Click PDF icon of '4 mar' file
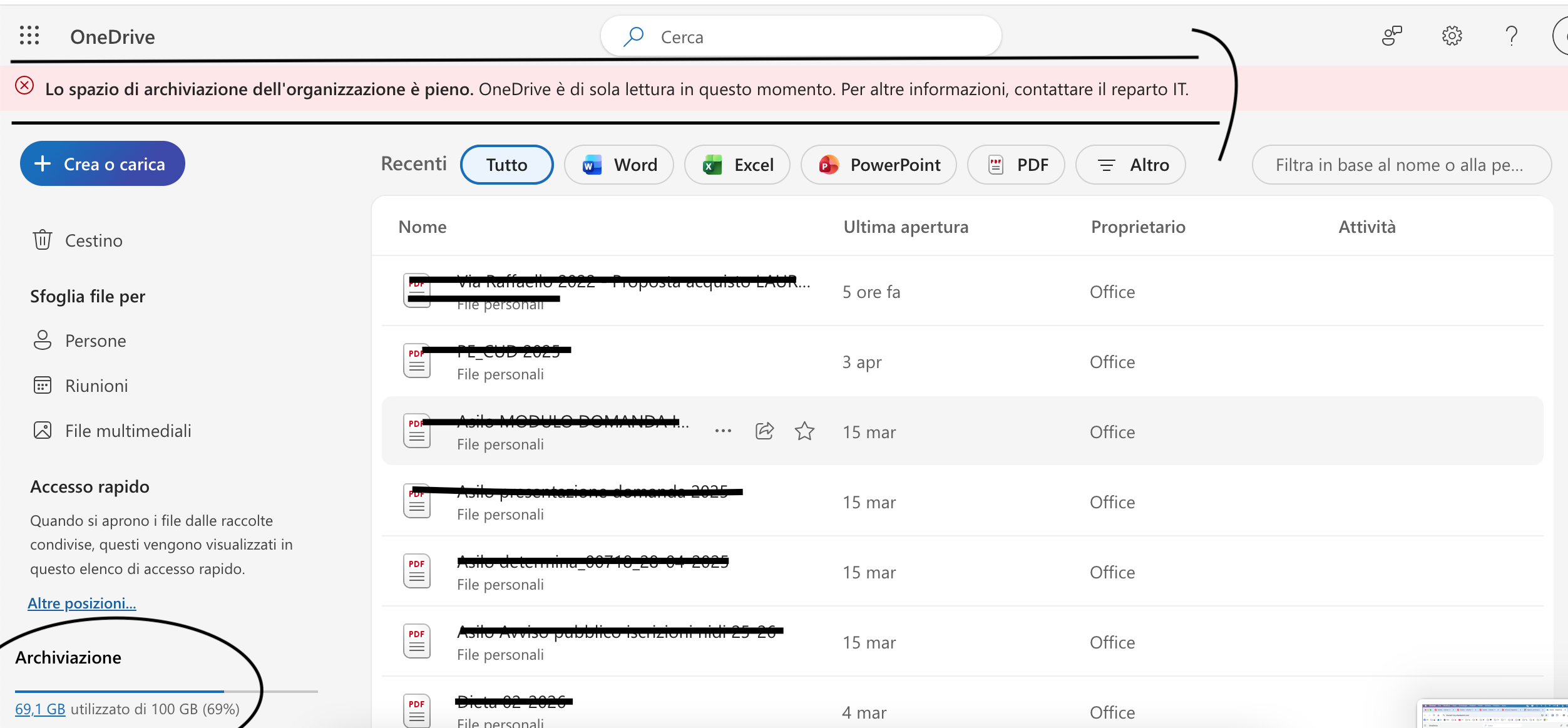 pyautogui.click(x=417, y=710)
